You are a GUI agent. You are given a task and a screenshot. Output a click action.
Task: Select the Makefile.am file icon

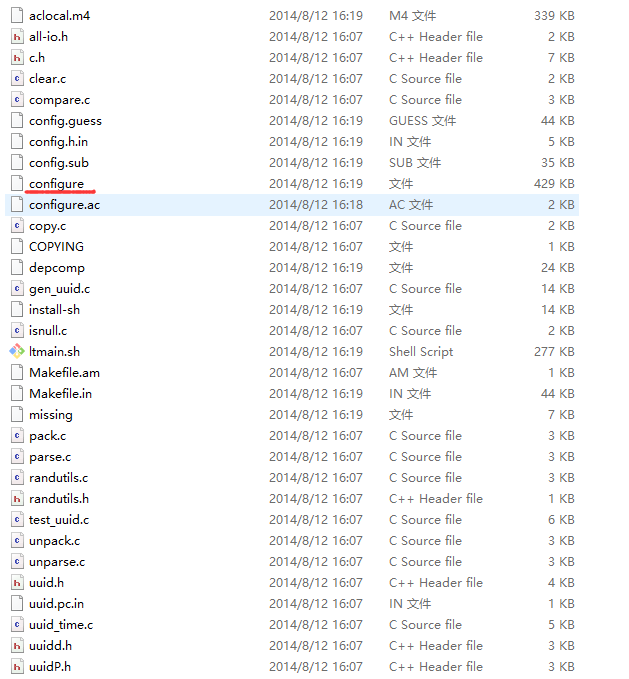tap(17, 373)
